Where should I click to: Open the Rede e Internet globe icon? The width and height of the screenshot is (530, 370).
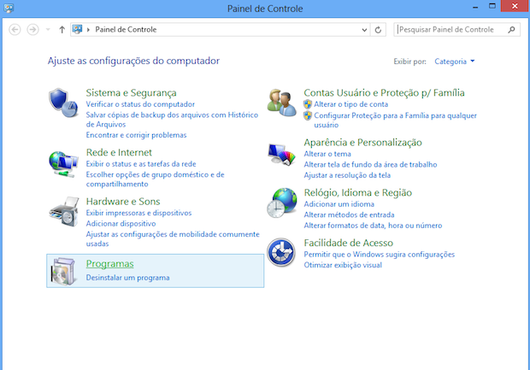click(64, 164)
